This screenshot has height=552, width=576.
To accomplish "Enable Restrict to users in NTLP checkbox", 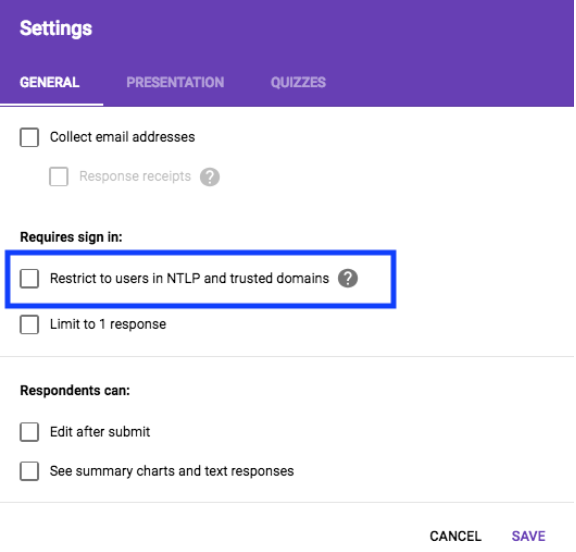I will (x=29, y=278).
